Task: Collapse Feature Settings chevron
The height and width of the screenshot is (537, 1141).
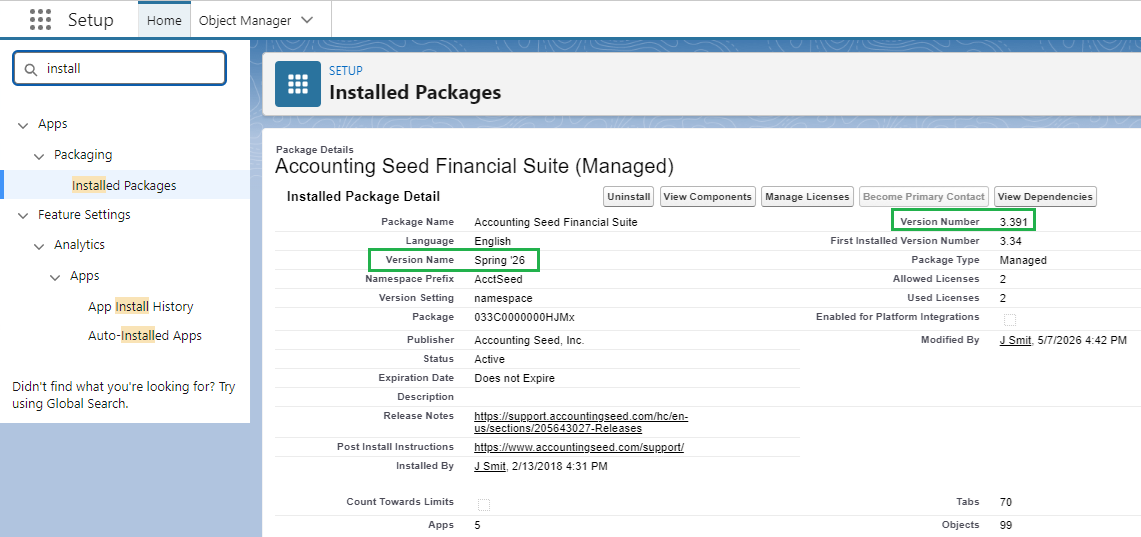Action: click(x=22, y=216)
